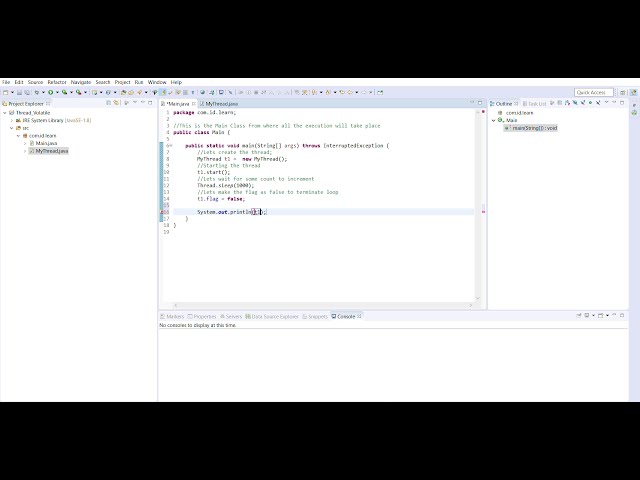Collapse the src folder node
640x480 pixels.
coord(12,128)
